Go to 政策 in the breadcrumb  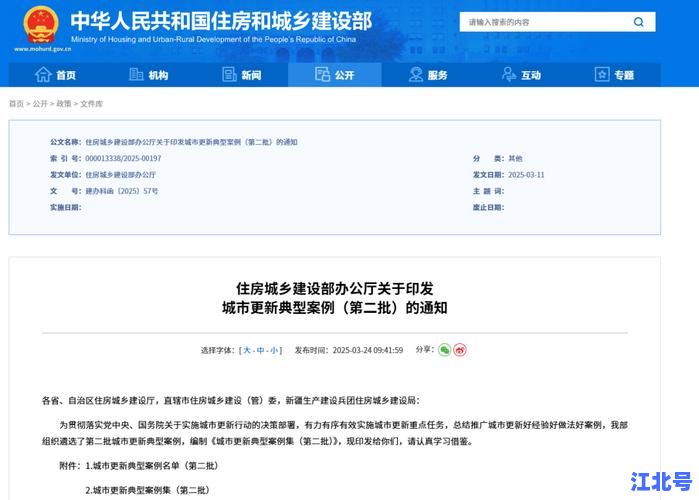pos(64,104)
